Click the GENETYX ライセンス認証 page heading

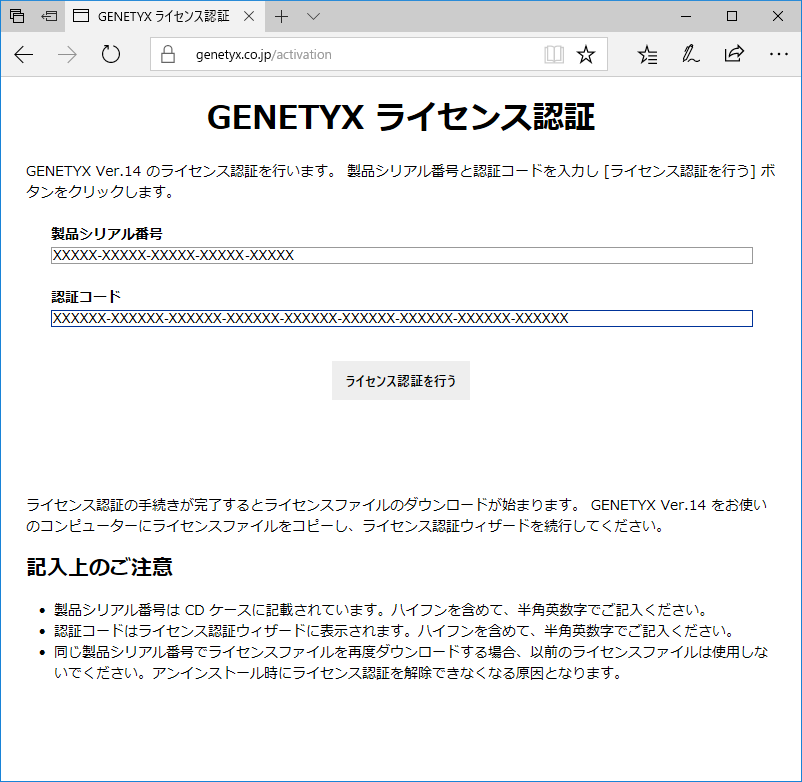pos(400,117)
